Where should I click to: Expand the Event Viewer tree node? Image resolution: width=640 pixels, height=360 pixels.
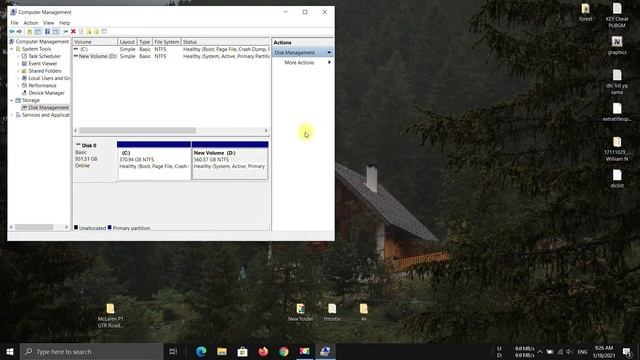(x=18, y=64)
